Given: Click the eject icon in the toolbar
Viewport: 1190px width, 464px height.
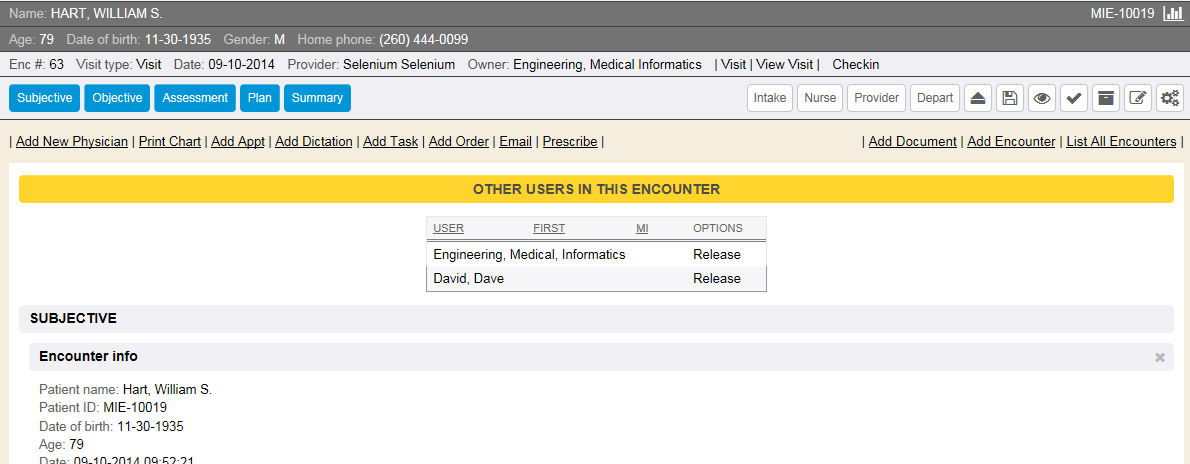Looking at the screenshot, I should tap(979, 98).
